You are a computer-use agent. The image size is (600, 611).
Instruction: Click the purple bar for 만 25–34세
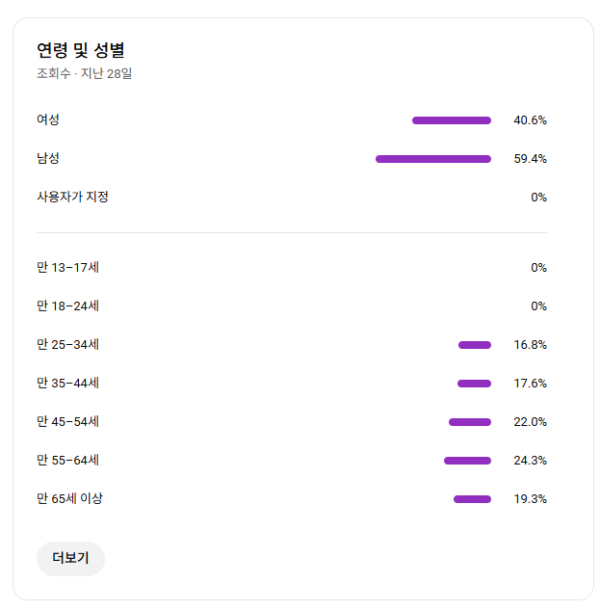[x=475, y=345]
